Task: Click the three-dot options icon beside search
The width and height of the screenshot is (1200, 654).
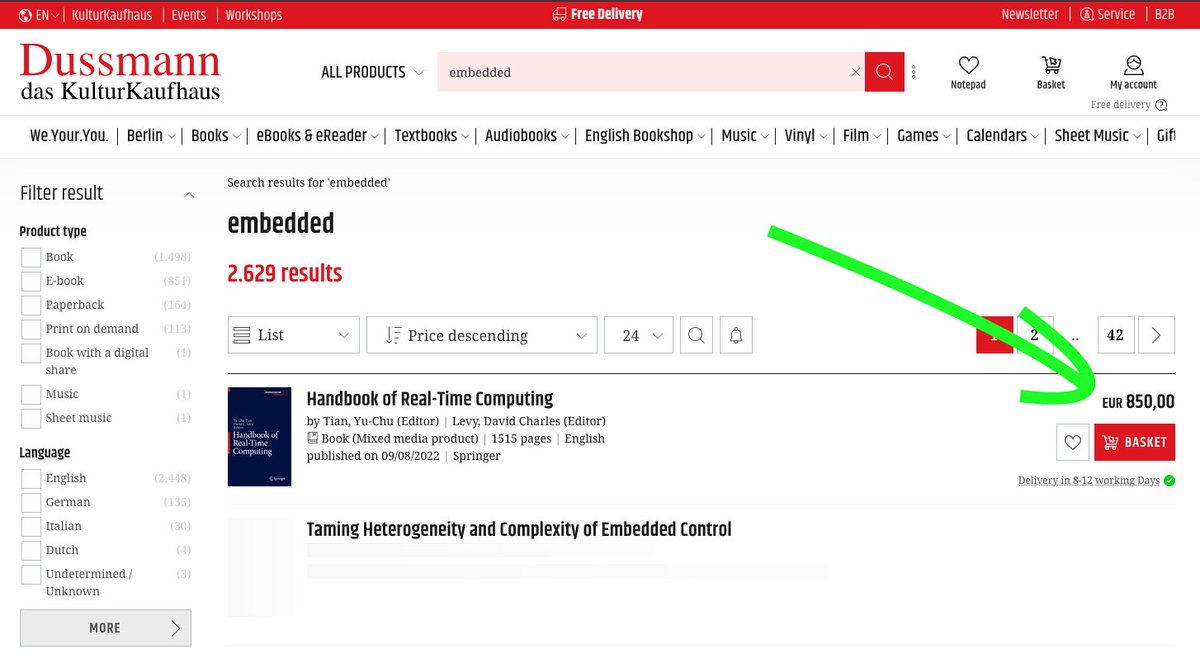Action: click(914, 72)
